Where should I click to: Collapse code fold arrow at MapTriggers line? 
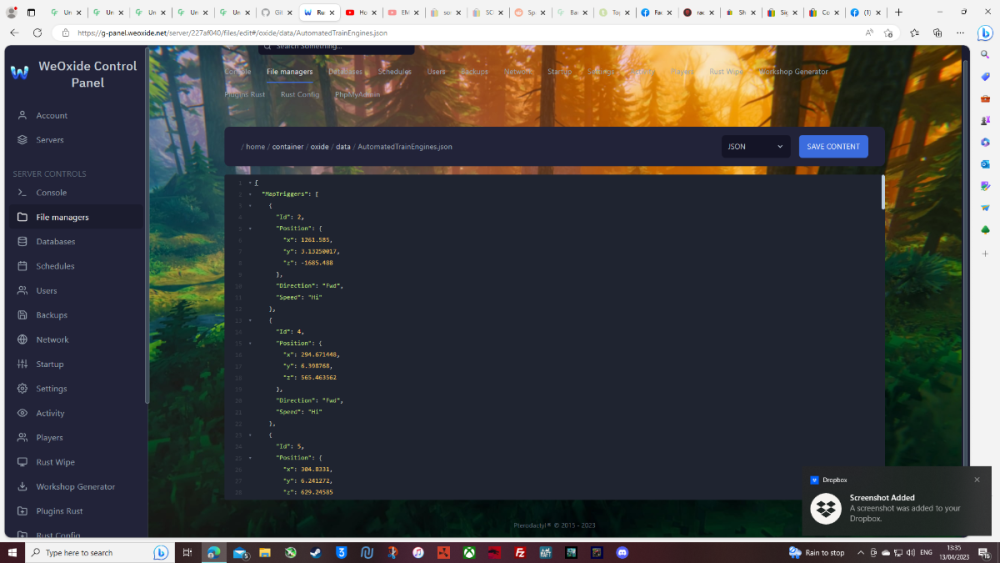[x=250, y=194]
